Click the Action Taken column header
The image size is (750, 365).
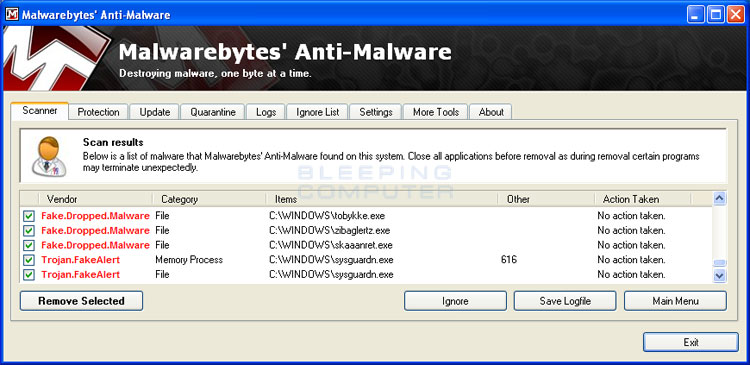click(x=643, y=199)
